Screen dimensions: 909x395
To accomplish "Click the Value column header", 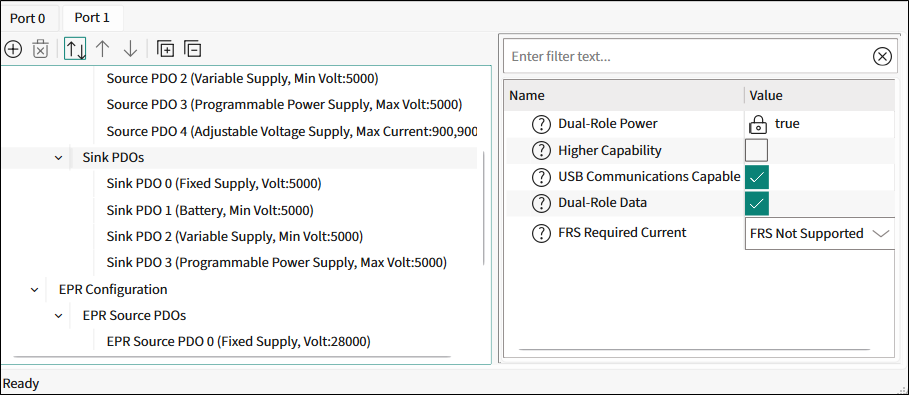I will point(820,96).
